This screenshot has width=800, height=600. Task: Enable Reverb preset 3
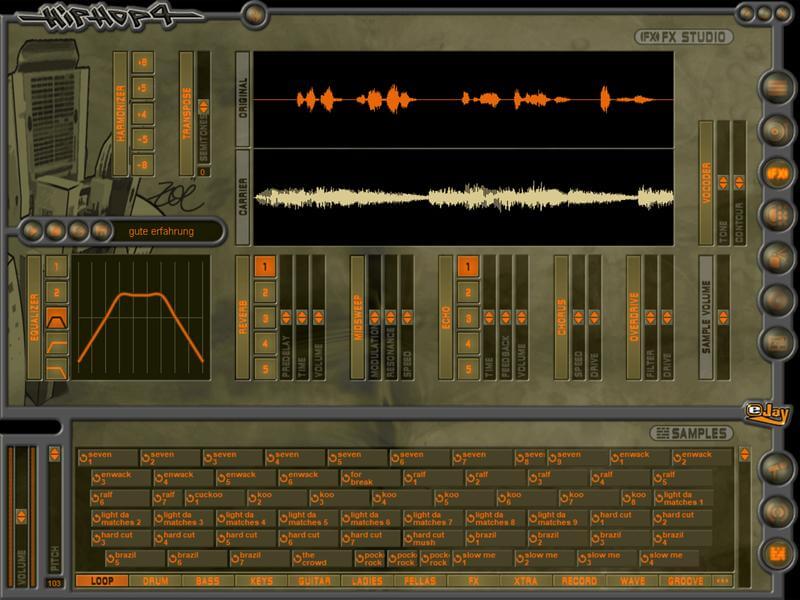point(264,319)
